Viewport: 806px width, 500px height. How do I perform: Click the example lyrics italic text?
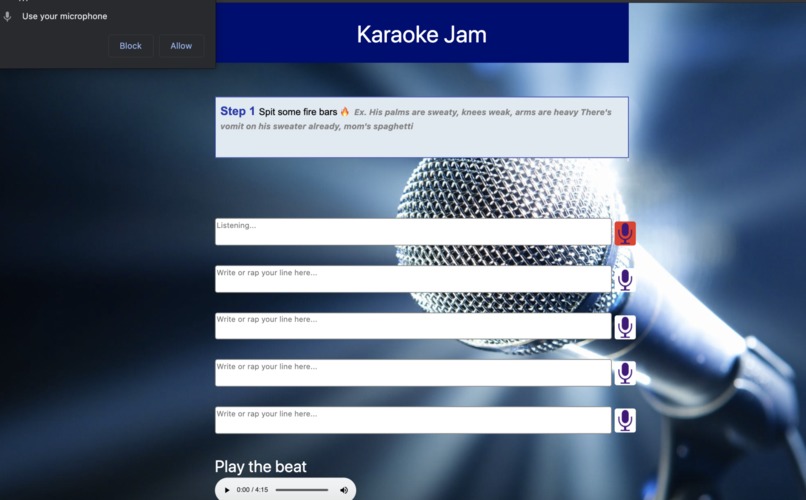click(416, 119)
